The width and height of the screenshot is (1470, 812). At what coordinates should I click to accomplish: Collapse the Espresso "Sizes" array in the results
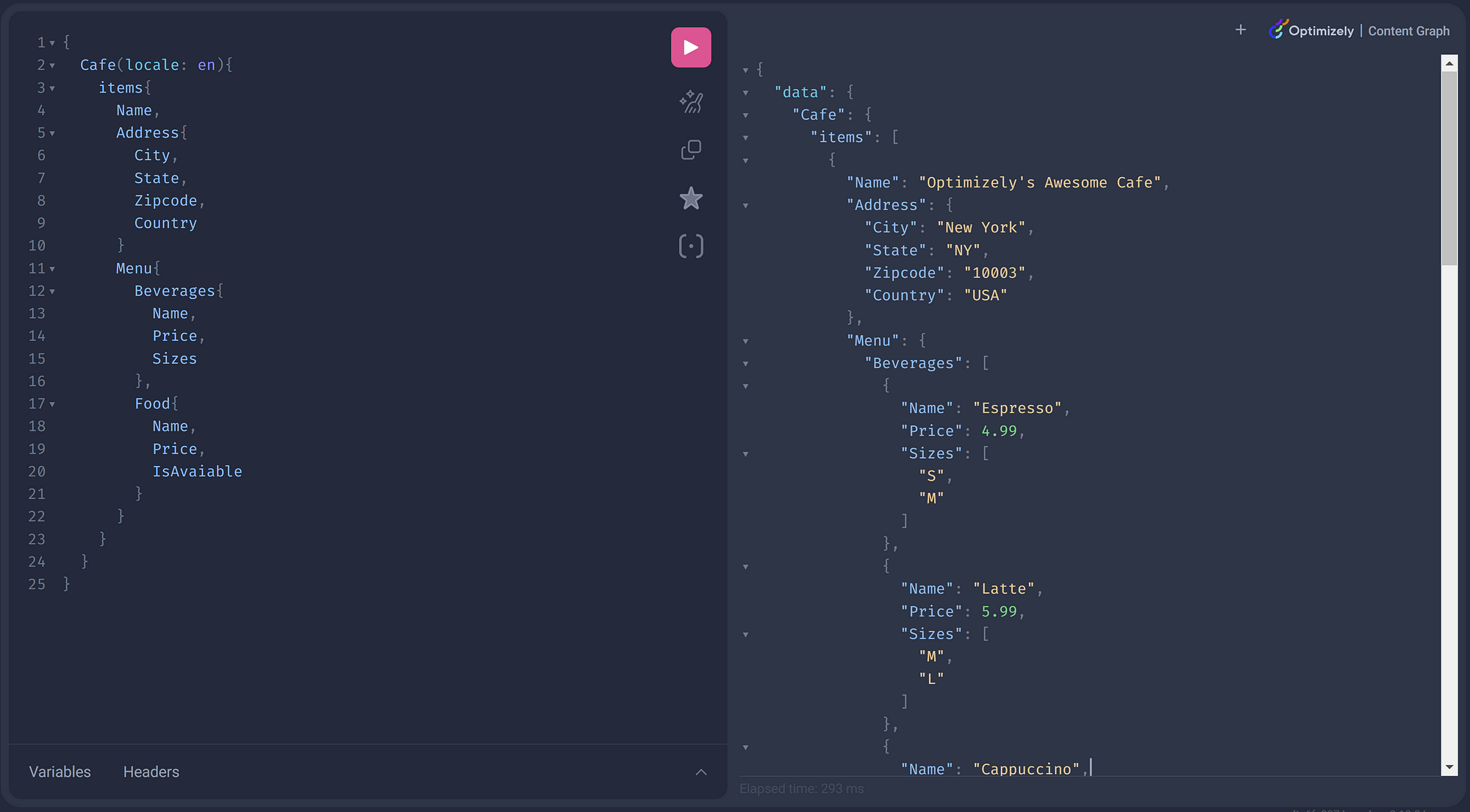coord(745,454)
